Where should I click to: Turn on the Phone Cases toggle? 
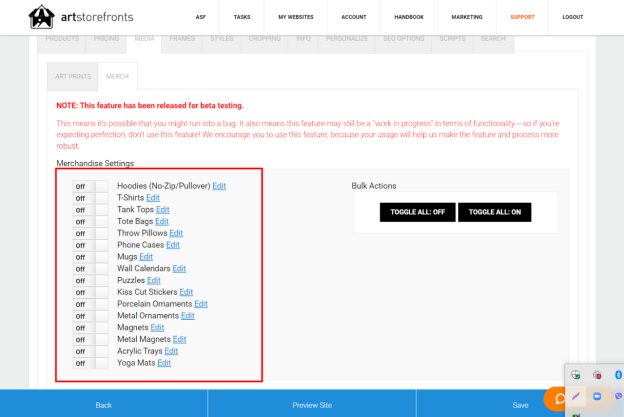click(90, 245)
